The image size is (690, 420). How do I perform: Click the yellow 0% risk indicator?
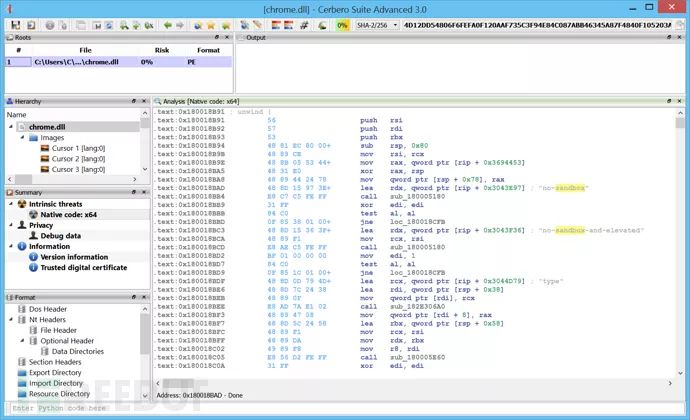[x=343, y=24]
